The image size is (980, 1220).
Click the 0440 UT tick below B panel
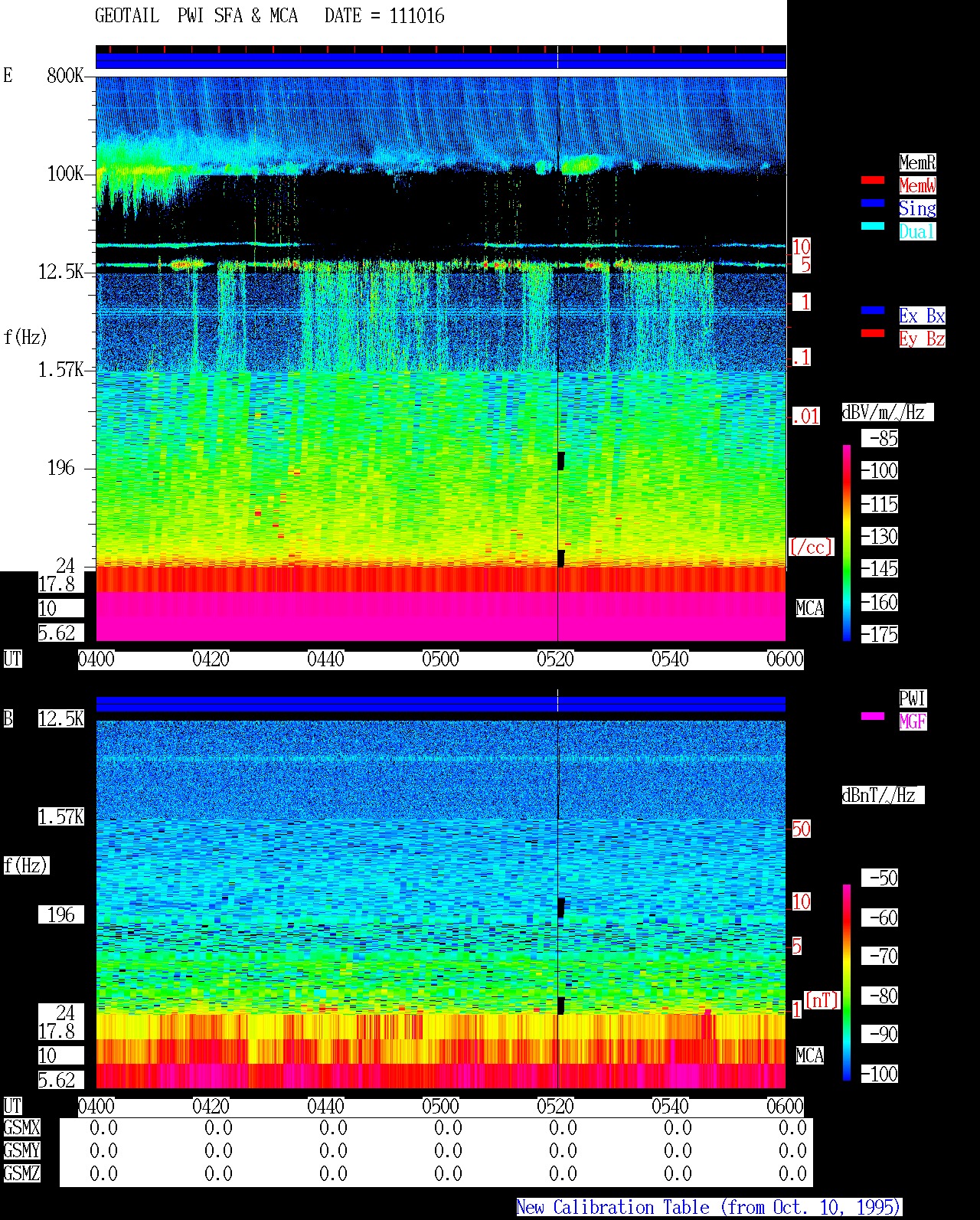[x=325, y=1107]
